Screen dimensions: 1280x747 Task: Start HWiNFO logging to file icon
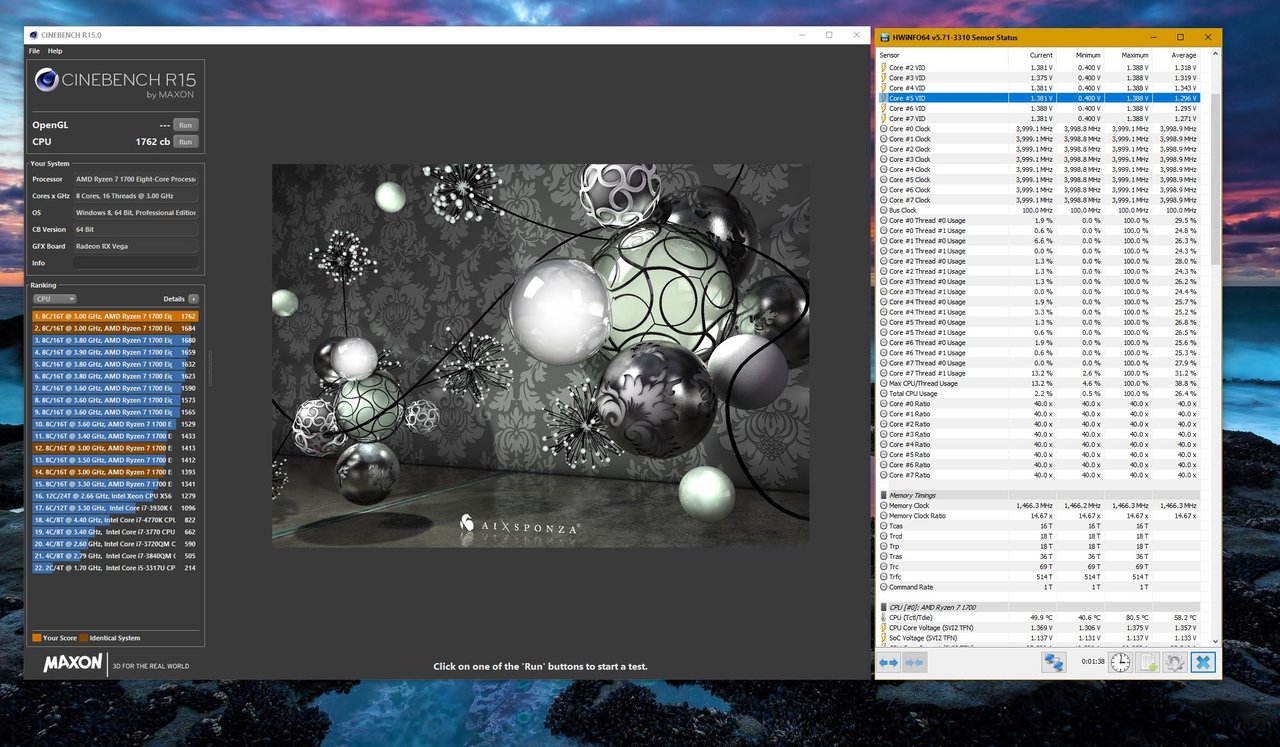(1148, 662)
